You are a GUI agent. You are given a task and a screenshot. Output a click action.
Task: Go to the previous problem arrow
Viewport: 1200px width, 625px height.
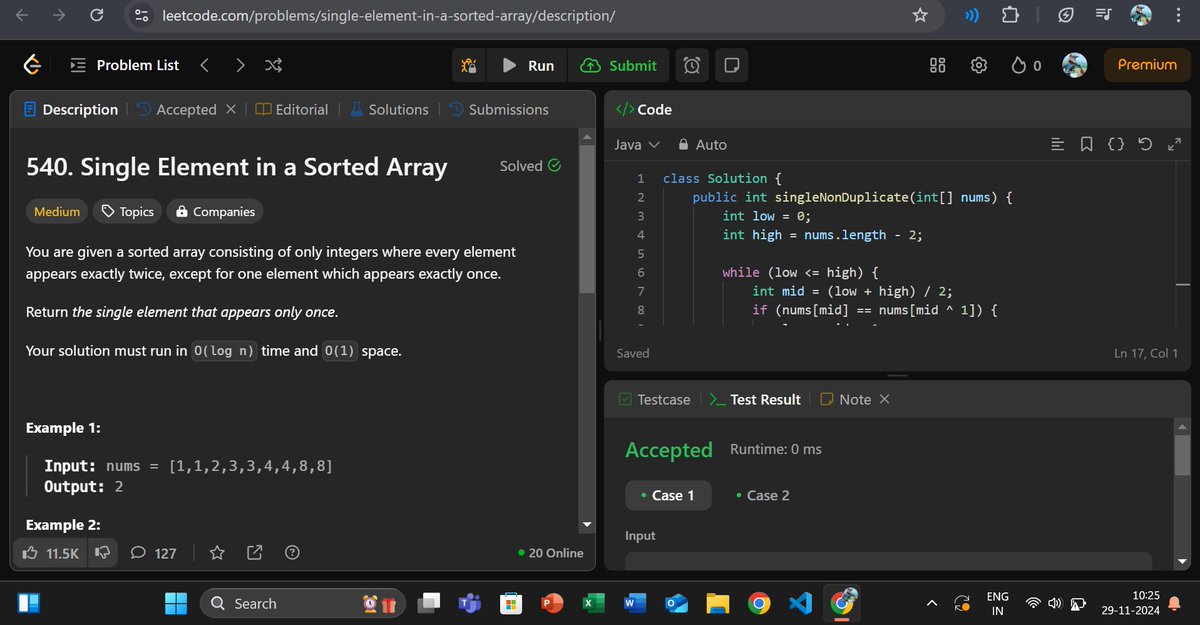tap(204, 65)
